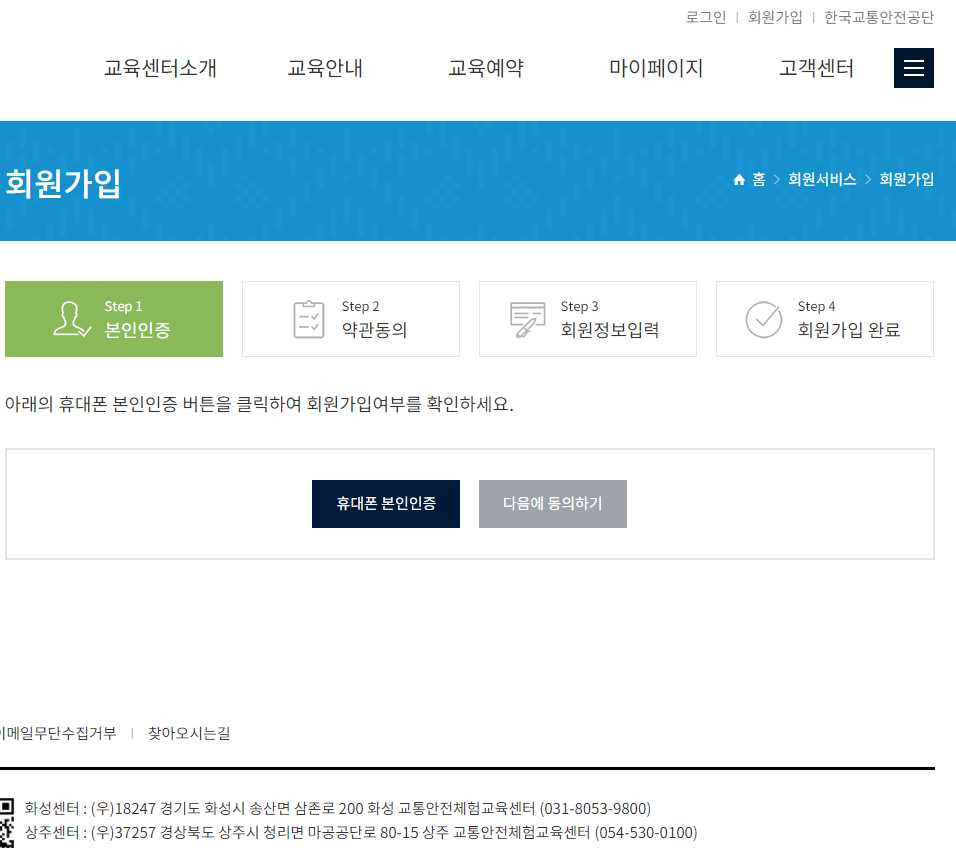The image size is (956, 848).
Task: Click the 휴대폰 본인인증 button
Action: [386, 504]
